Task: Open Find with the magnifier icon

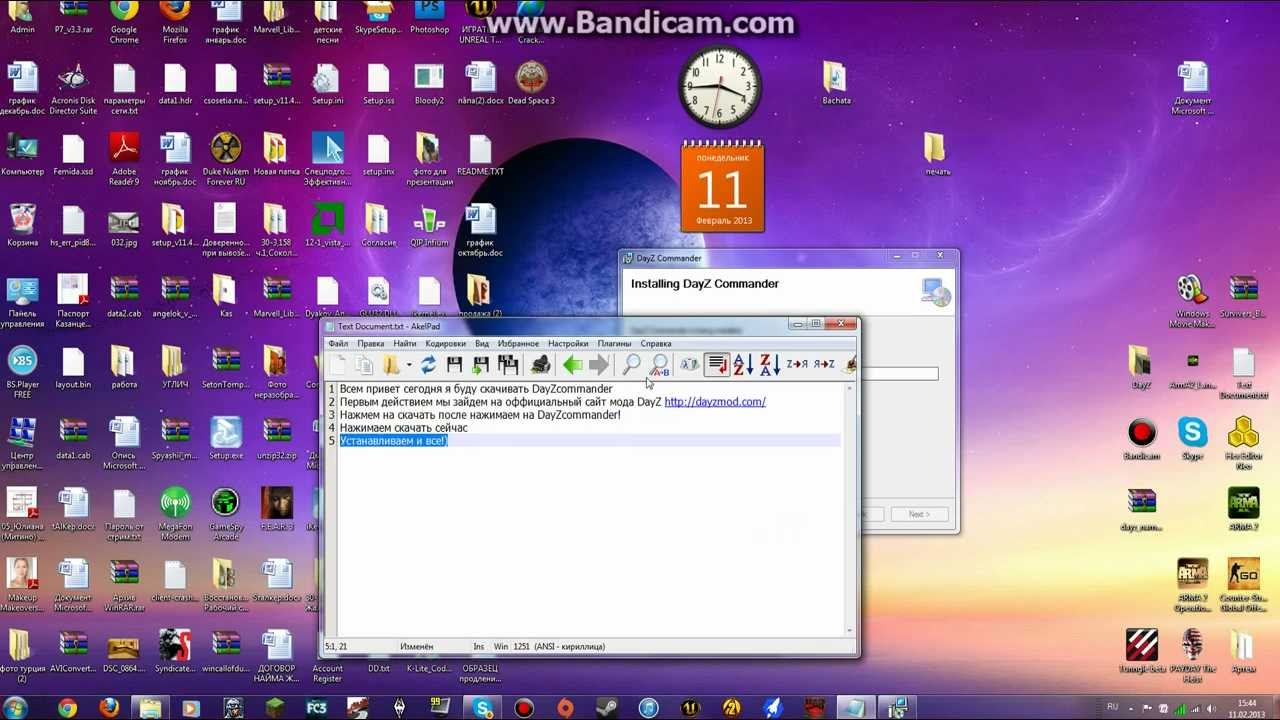Action: [632, 365]
